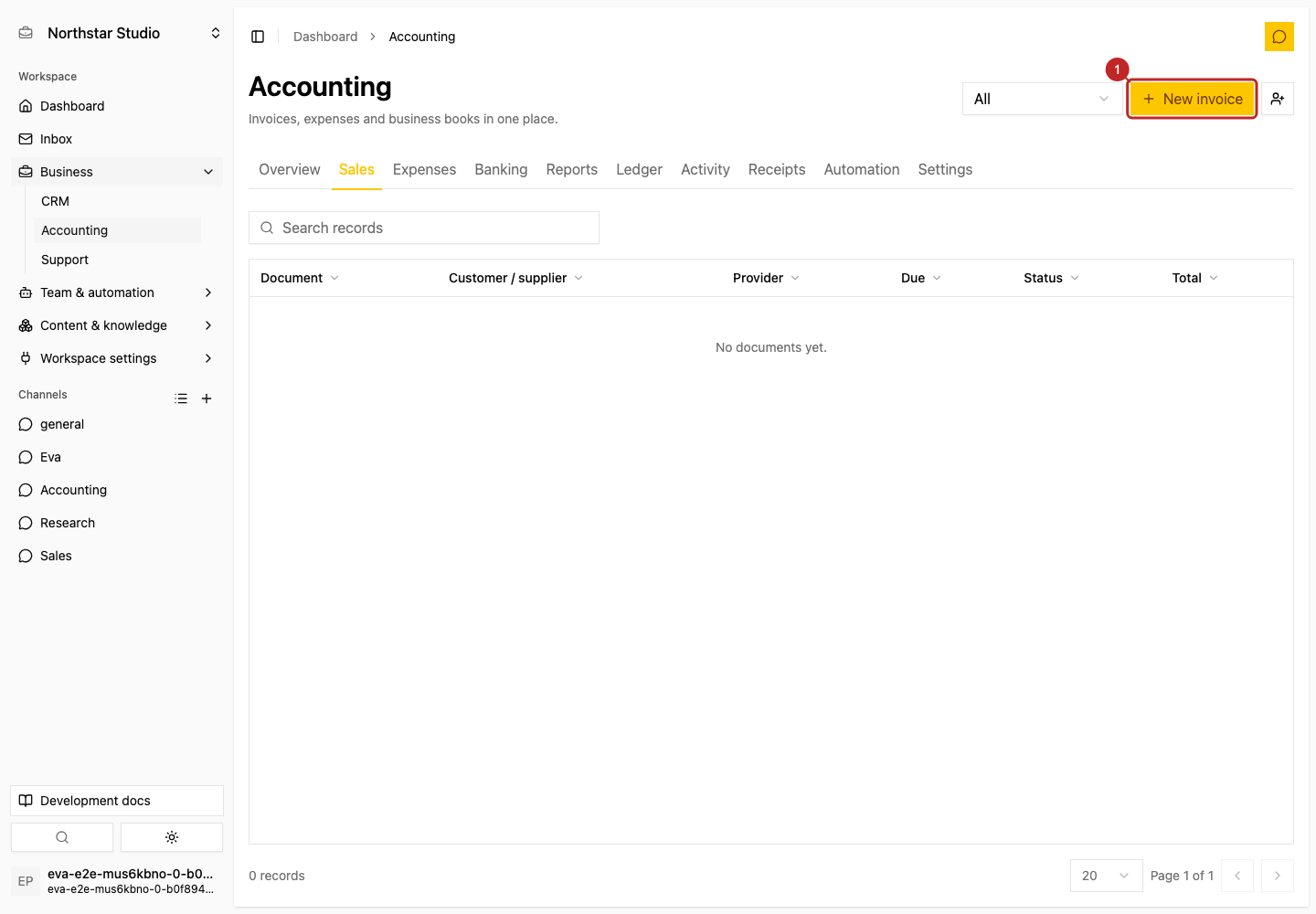Open the rows per page dropdown
This screenshot has height=914, width=1316.
click(x=1106, y=876)
